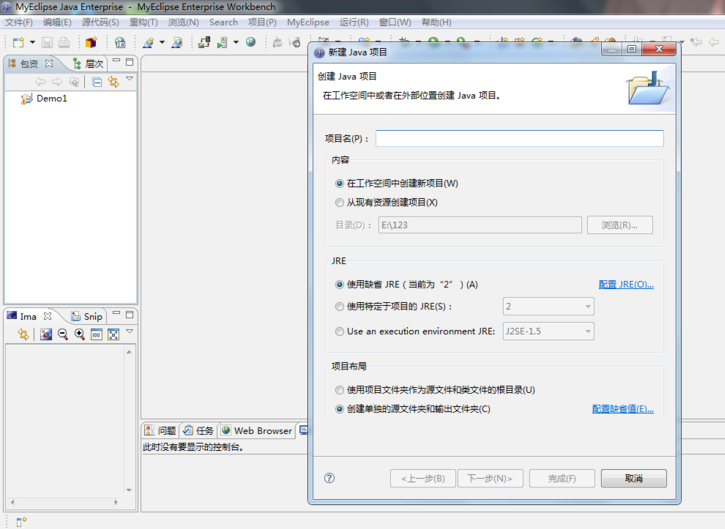
Task: Click the actual size 100 icon
Action: coord(96,334)
